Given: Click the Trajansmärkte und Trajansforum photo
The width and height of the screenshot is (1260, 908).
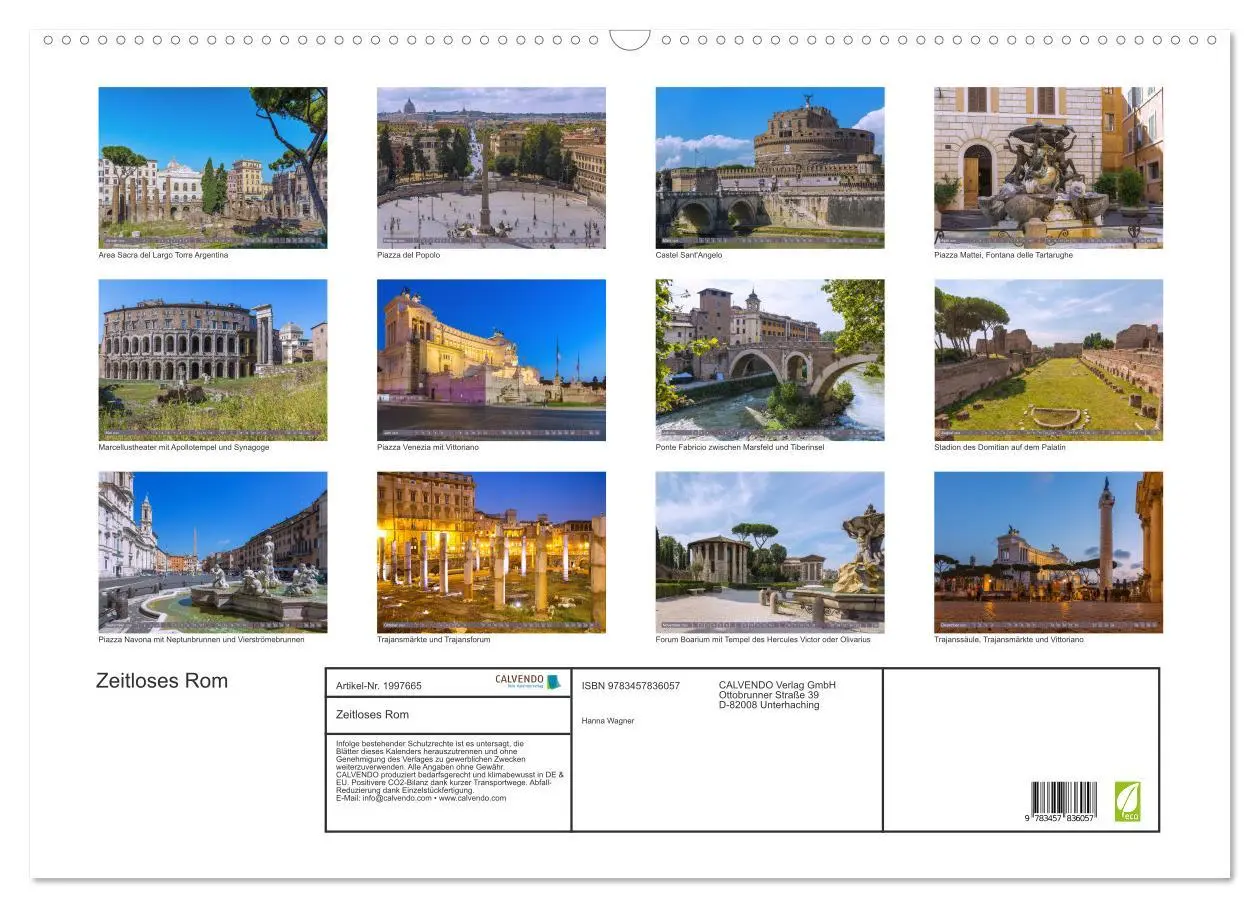Looking at the screenshot, I should (x=491, y=552).
